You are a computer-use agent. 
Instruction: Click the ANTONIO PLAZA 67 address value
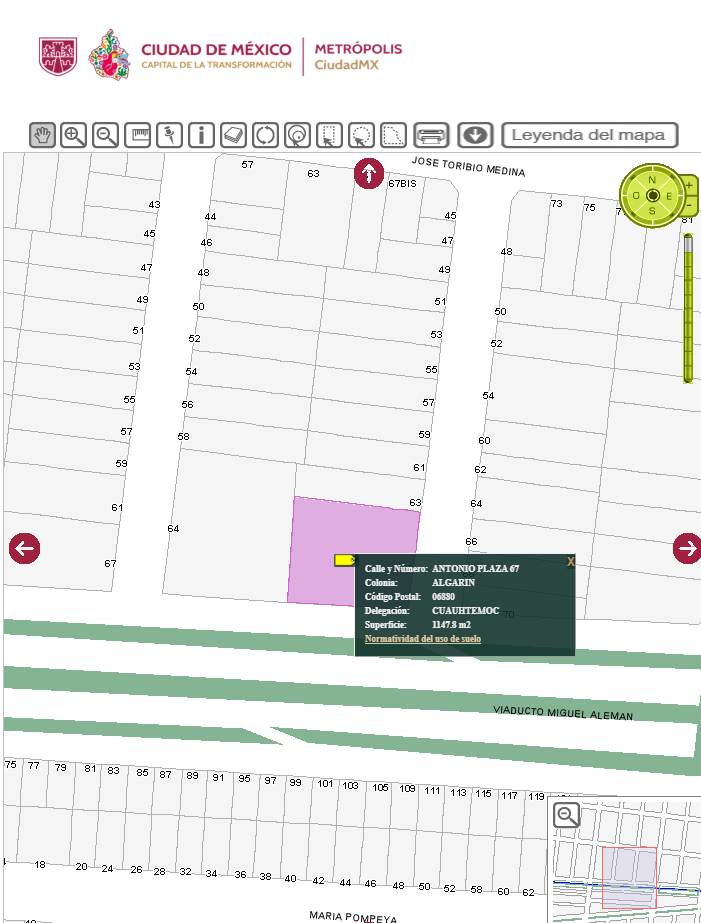coord(476,569)
